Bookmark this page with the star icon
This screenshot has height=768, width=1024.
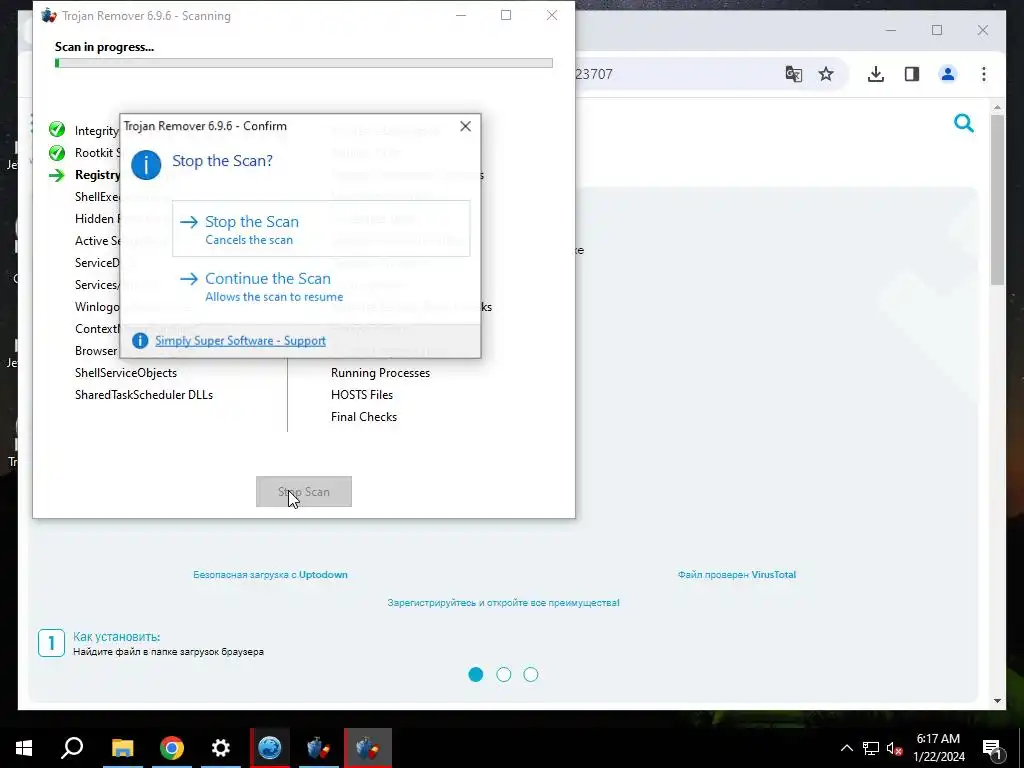826,74
